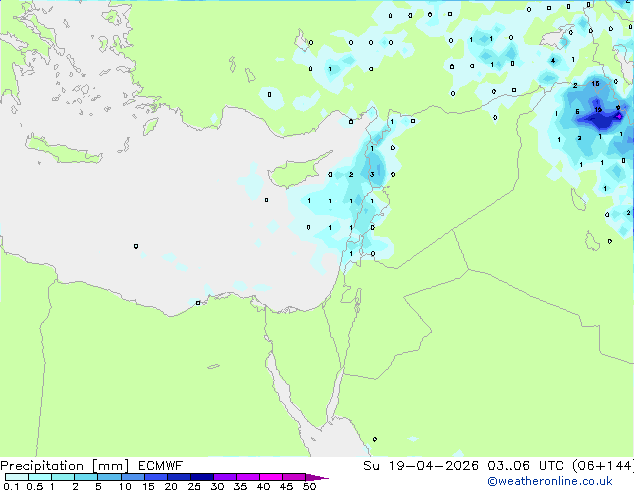Image resolution: width=634 pixels, height=490 pixels.
Task: Click the 'Precipitation' title word
Action: coord(42,466)
